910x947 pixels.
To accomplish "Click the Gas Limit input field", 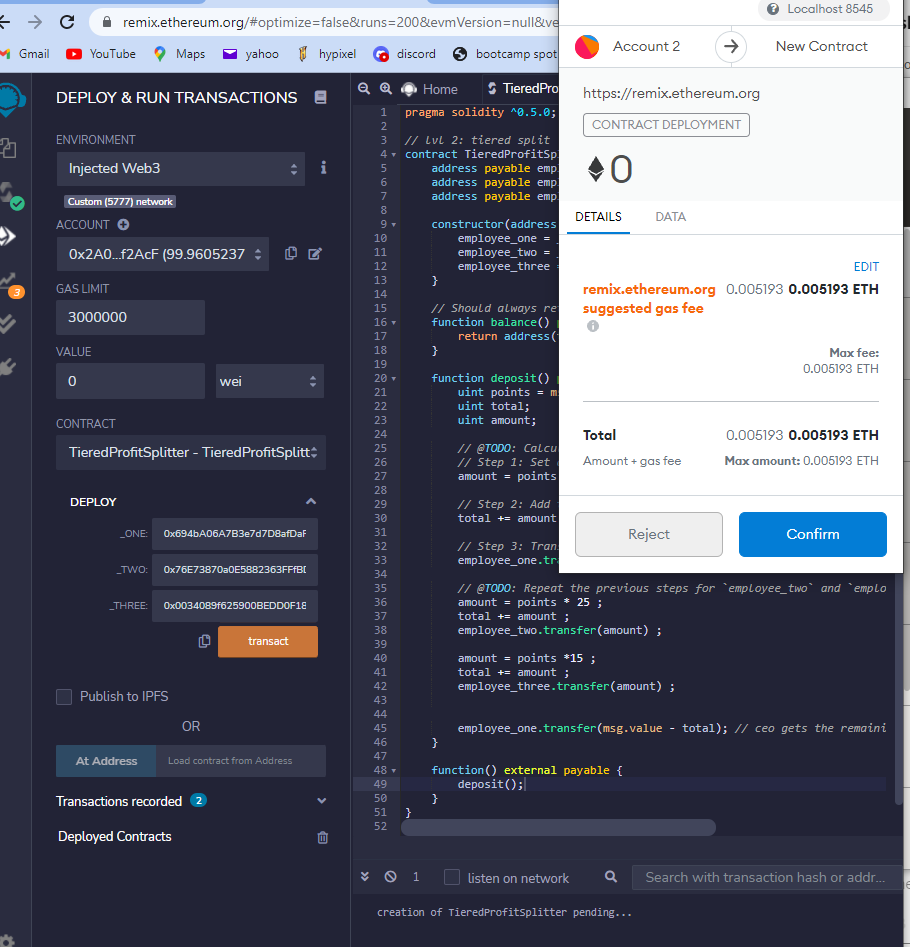I will point(130,318).
